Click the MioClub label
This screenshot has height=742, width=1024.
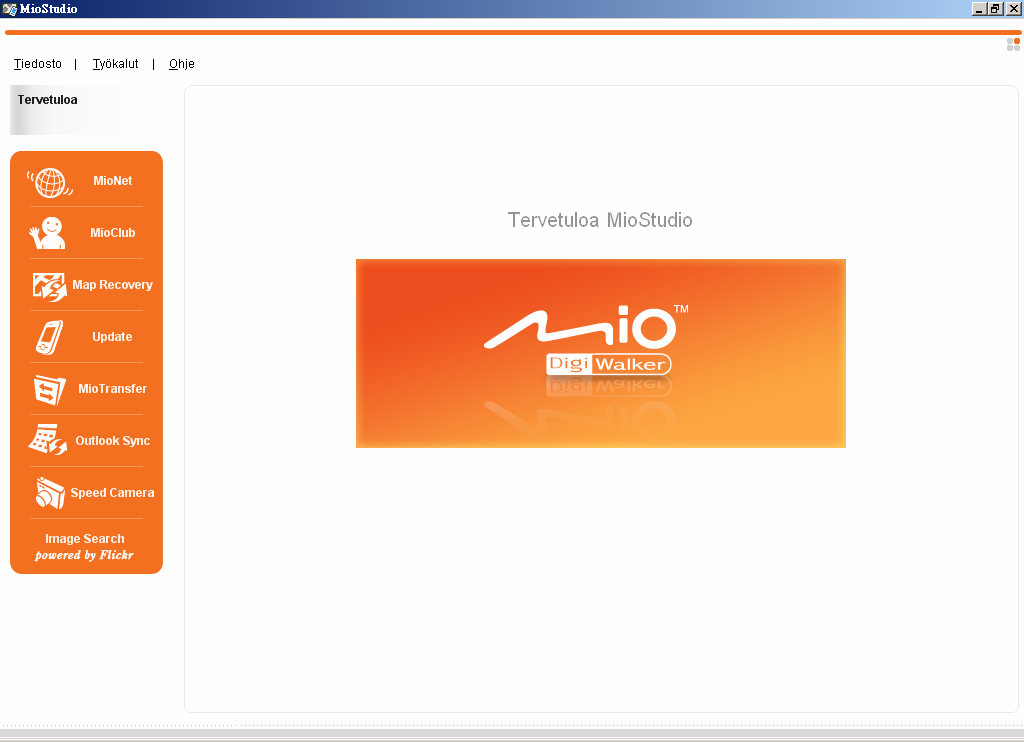click(112, 233)
